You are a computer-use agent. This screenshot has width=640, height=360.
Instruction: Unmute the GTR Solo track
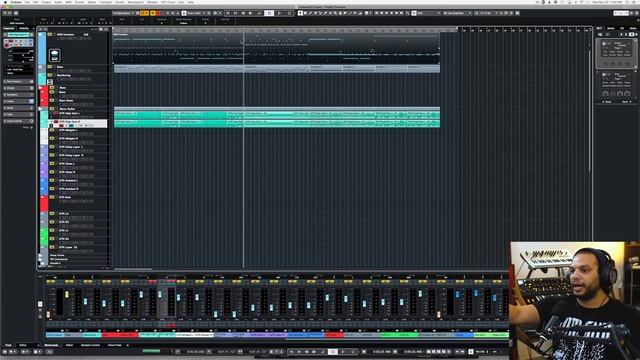[x=52, y=197]
